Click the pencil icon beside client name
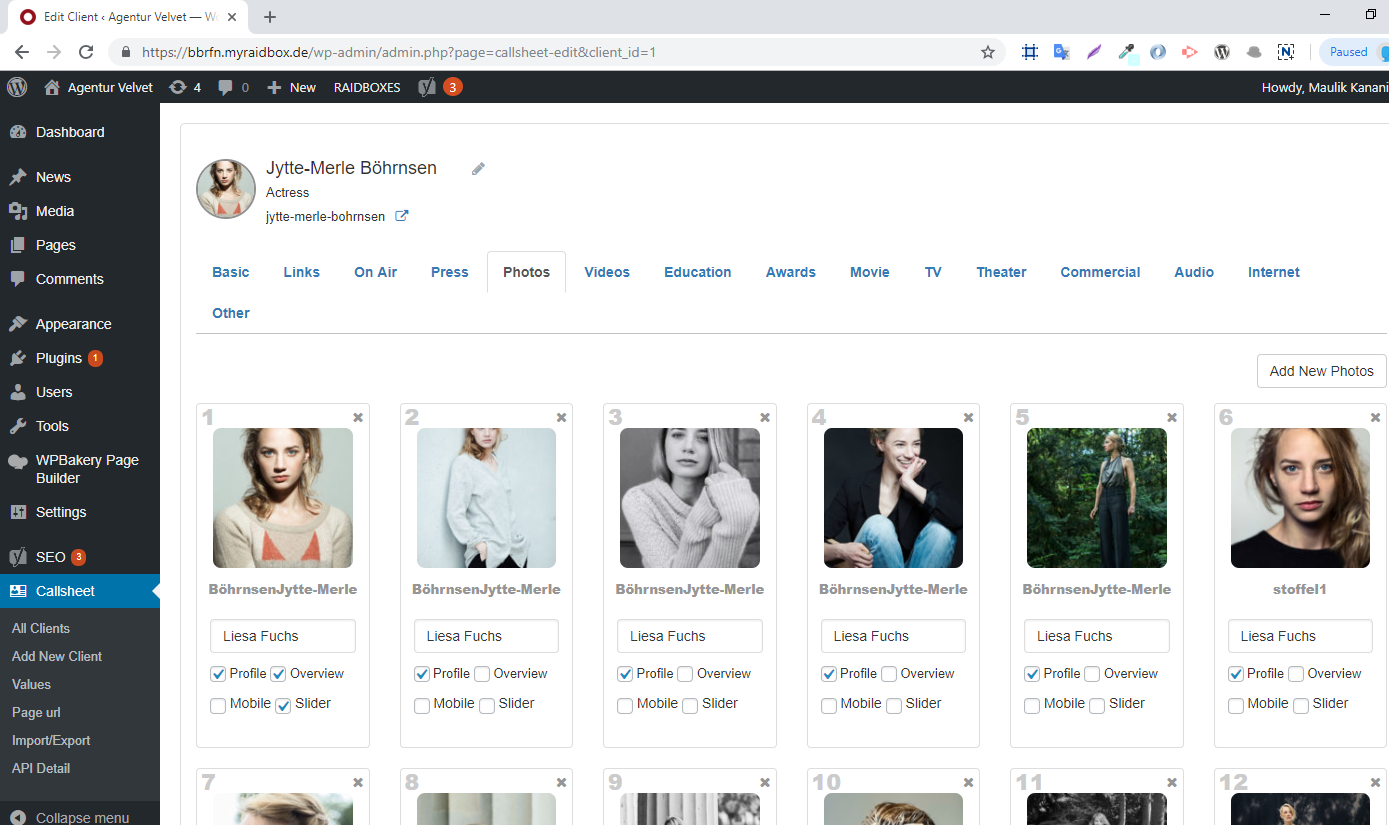Image resolution: width=1389 pixels, height=825 pixels. [x=478, y=169]
